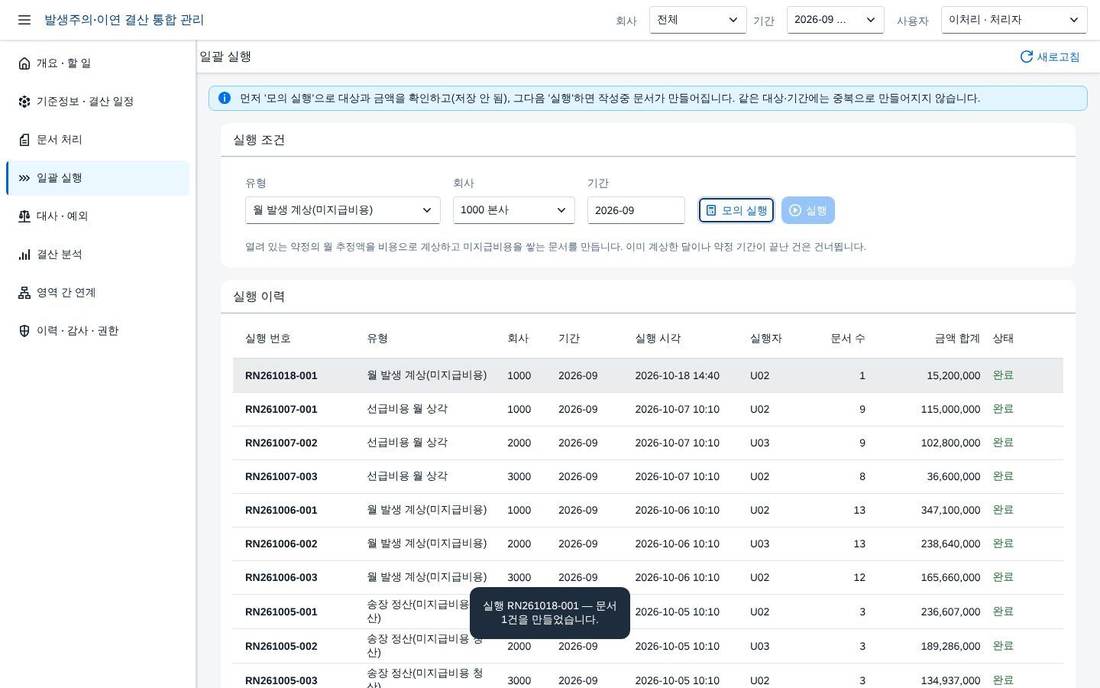The width and height of the screenshot is (1100, 688).
Task: Click the document icon beside 문서 처리
Action: (x=25, y=140)
